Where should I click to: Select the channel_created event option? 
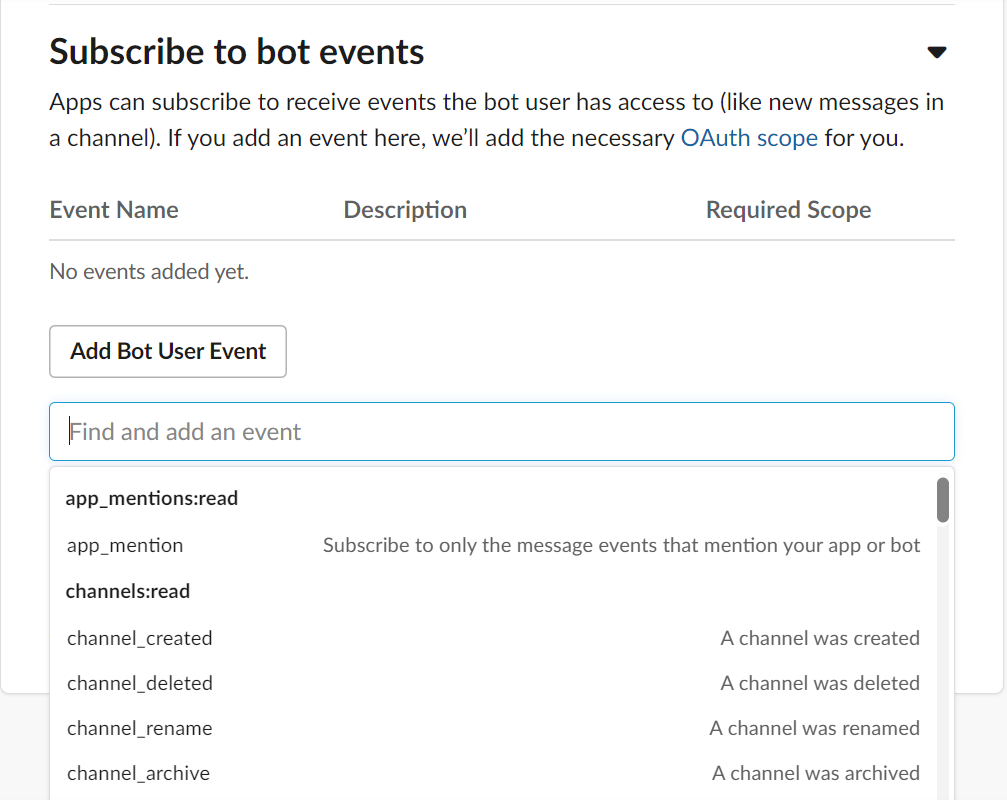pyautogui.click(x=493, y=638)
